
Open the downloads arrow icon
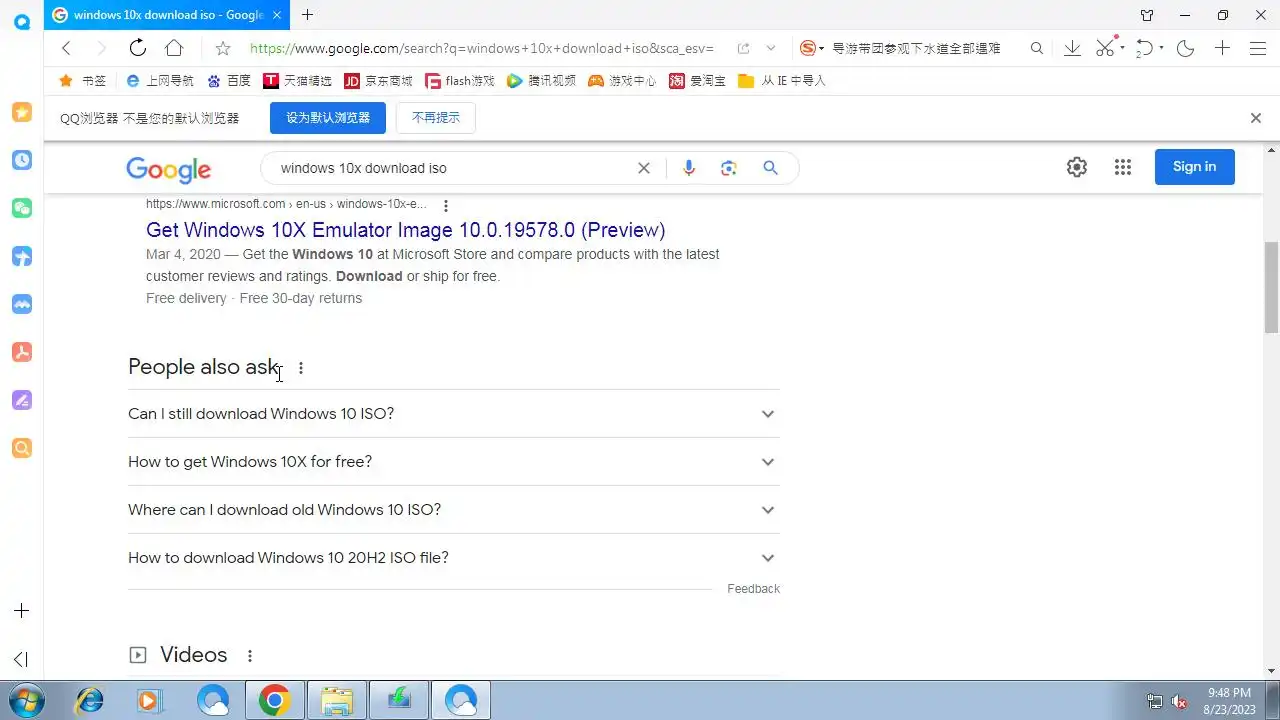1072,48
